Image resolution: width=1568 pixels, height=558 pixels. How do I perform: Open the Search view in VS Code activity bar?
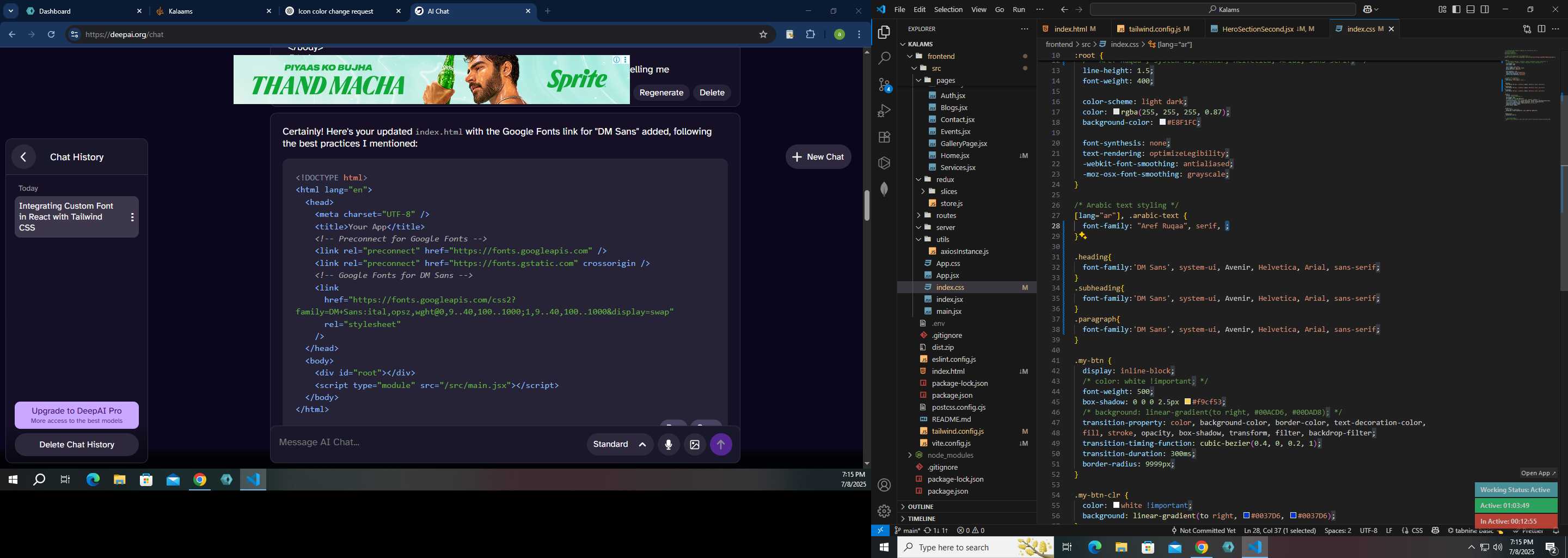pyautogui.click(x=884, y=58)
